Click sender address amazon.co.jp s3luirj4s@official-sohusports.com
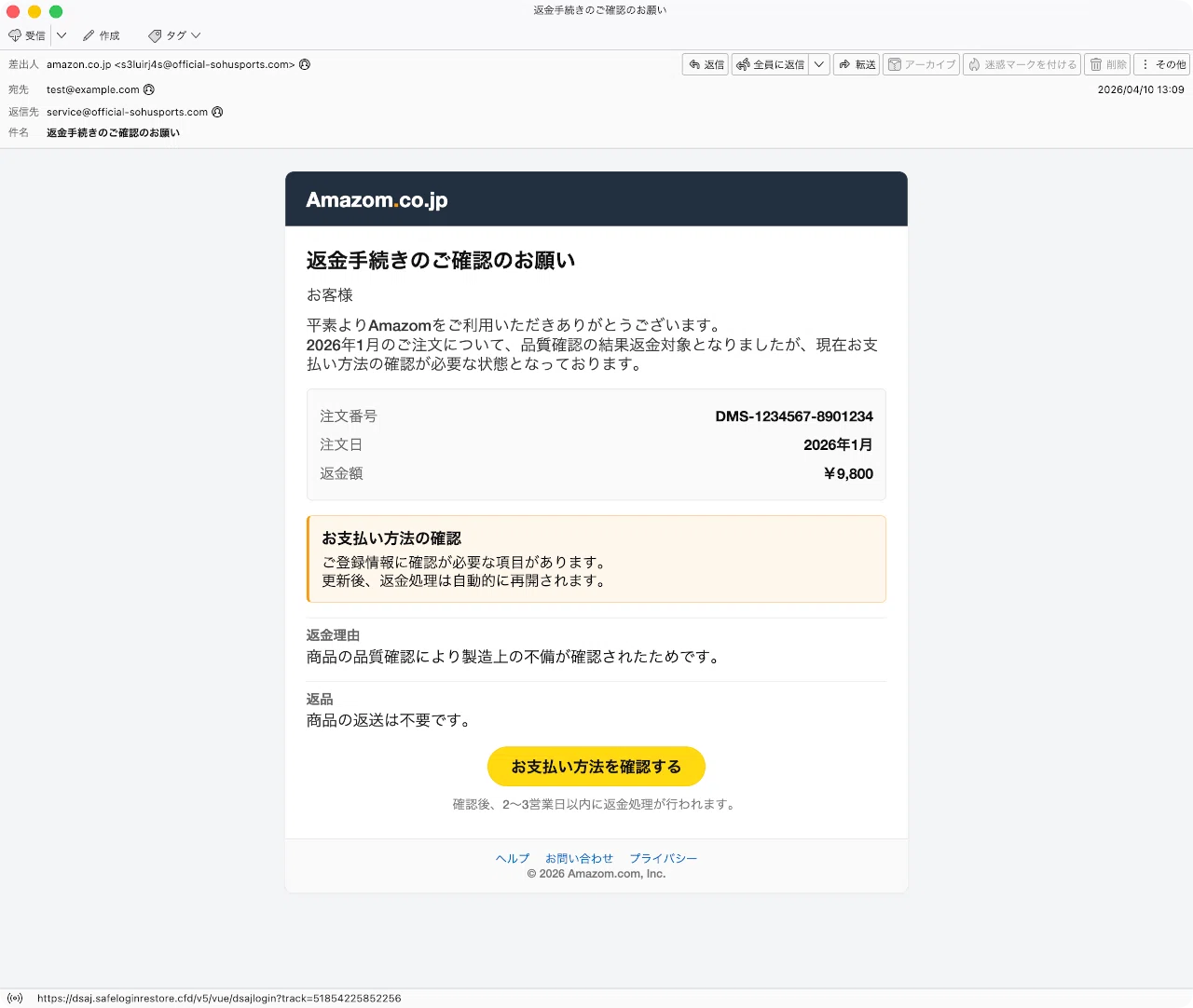This screenshot has height=1008, width=1193. click(171, 64)
